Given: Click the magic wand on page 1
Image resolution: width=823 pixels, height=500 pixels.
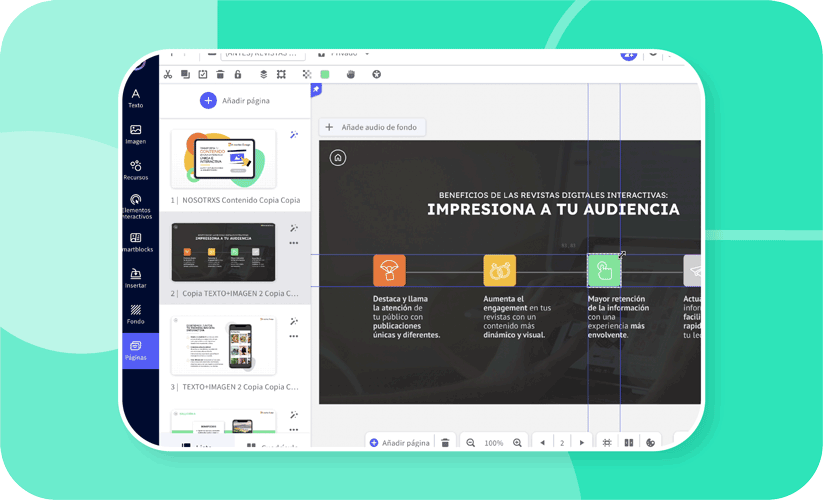Looking at the screenshot, I should click(x=294, y=135).
